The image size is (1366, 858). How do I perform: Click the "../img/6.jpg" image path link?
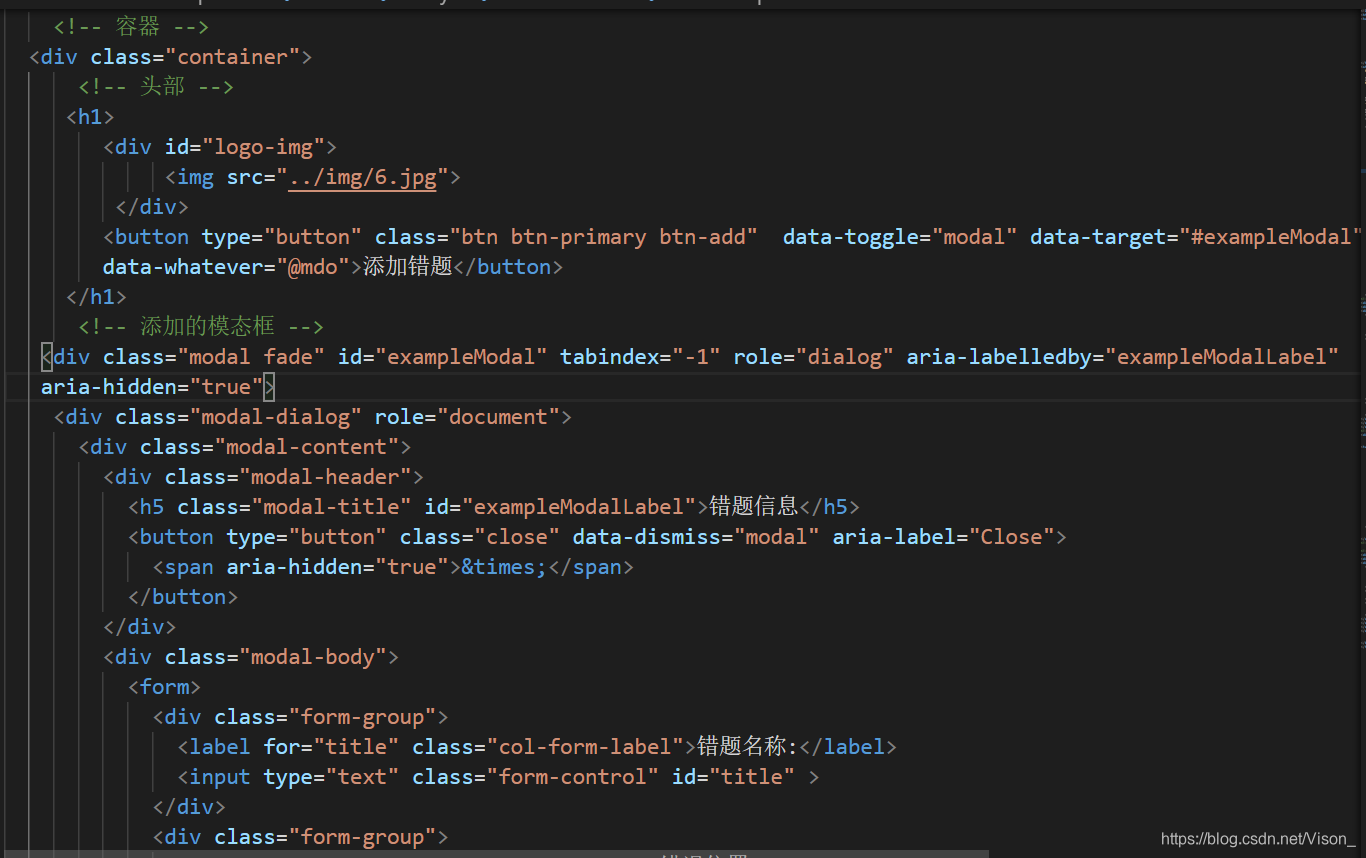pyautogui.click(x=363, y=177)
